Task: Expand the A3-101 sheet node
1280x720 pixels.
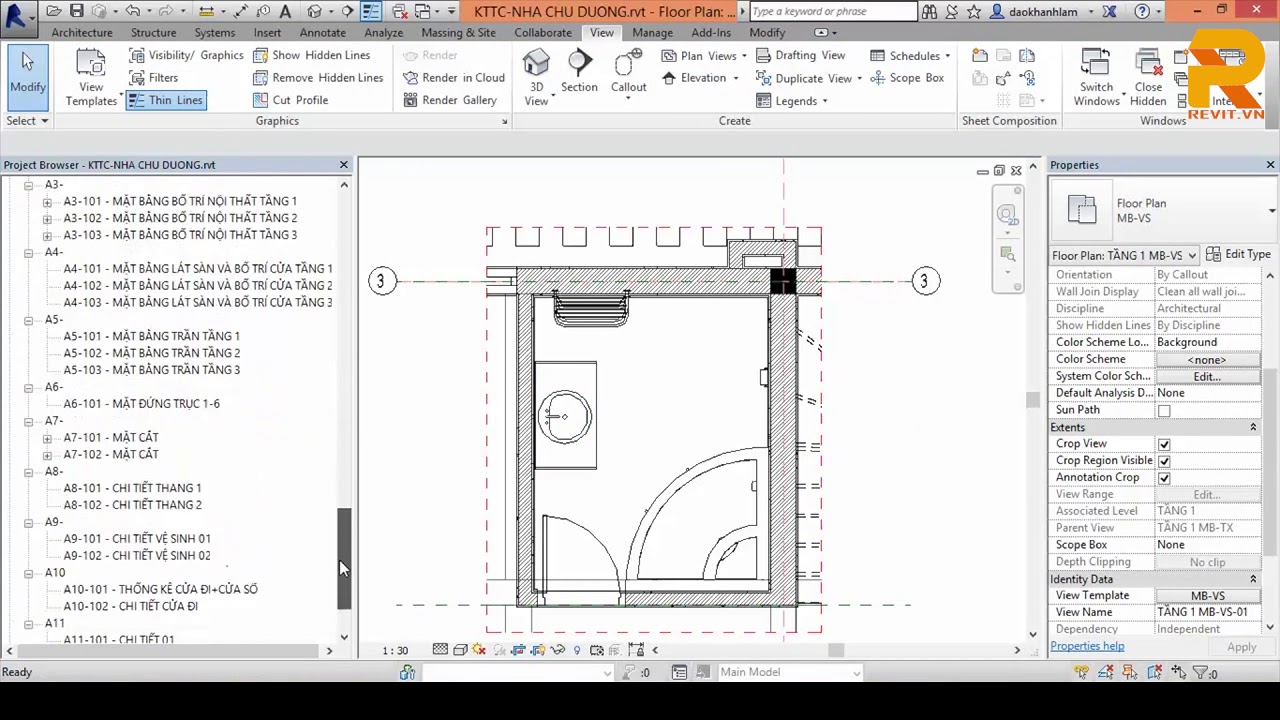Action: tap(47, 201)
